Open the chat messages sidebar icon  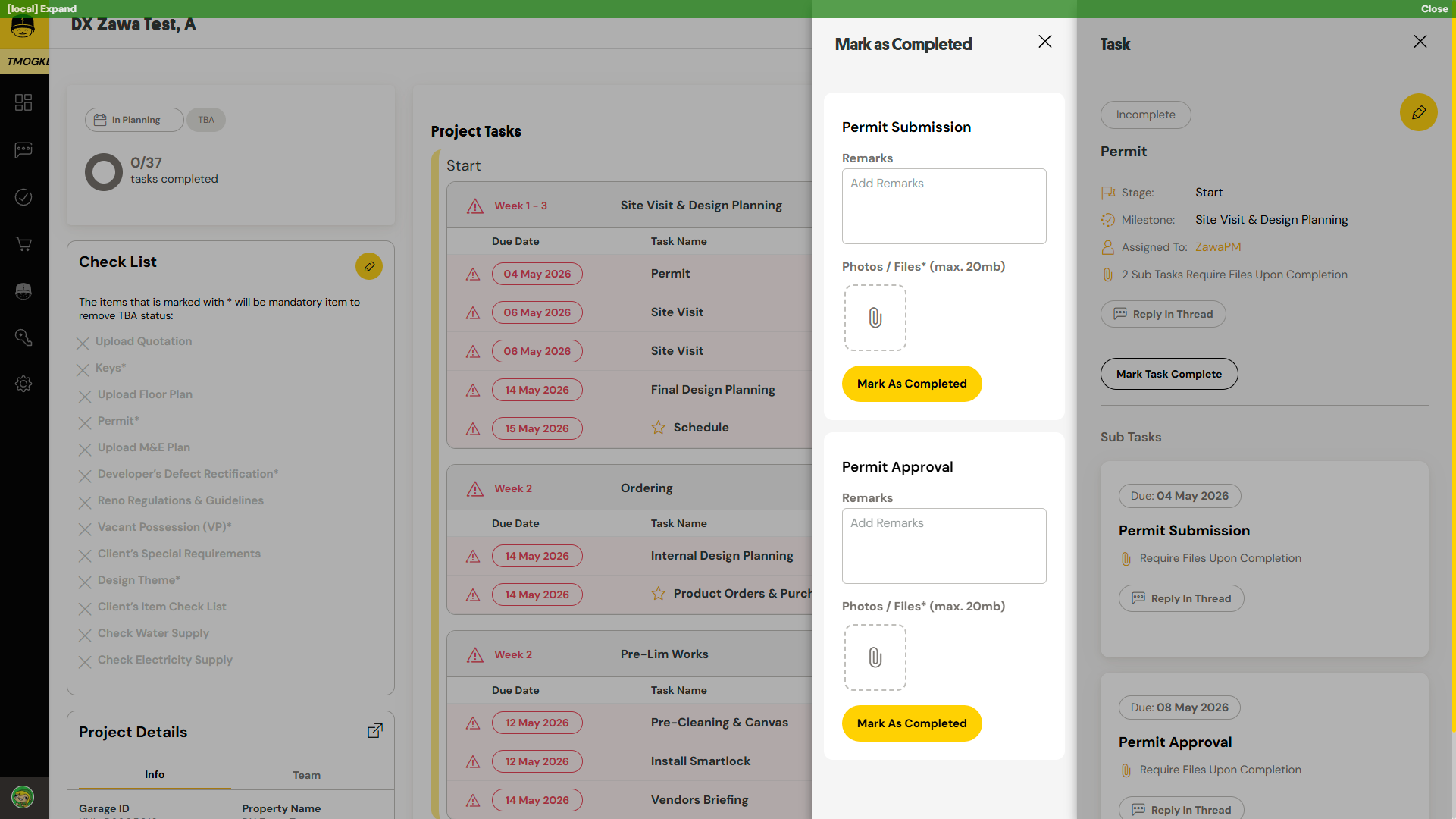click(x=23, y=150)
